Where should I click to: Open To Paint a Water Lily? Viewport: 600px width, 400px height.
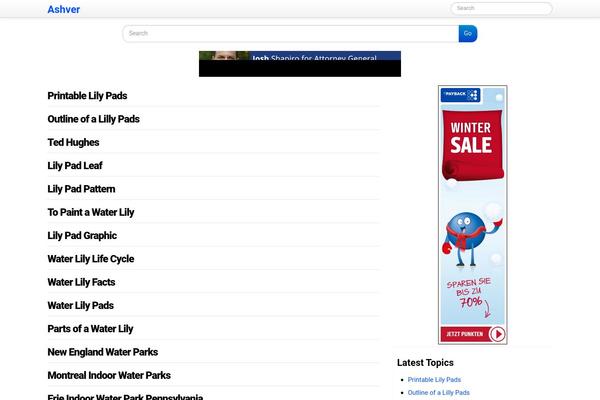(91, 212)
